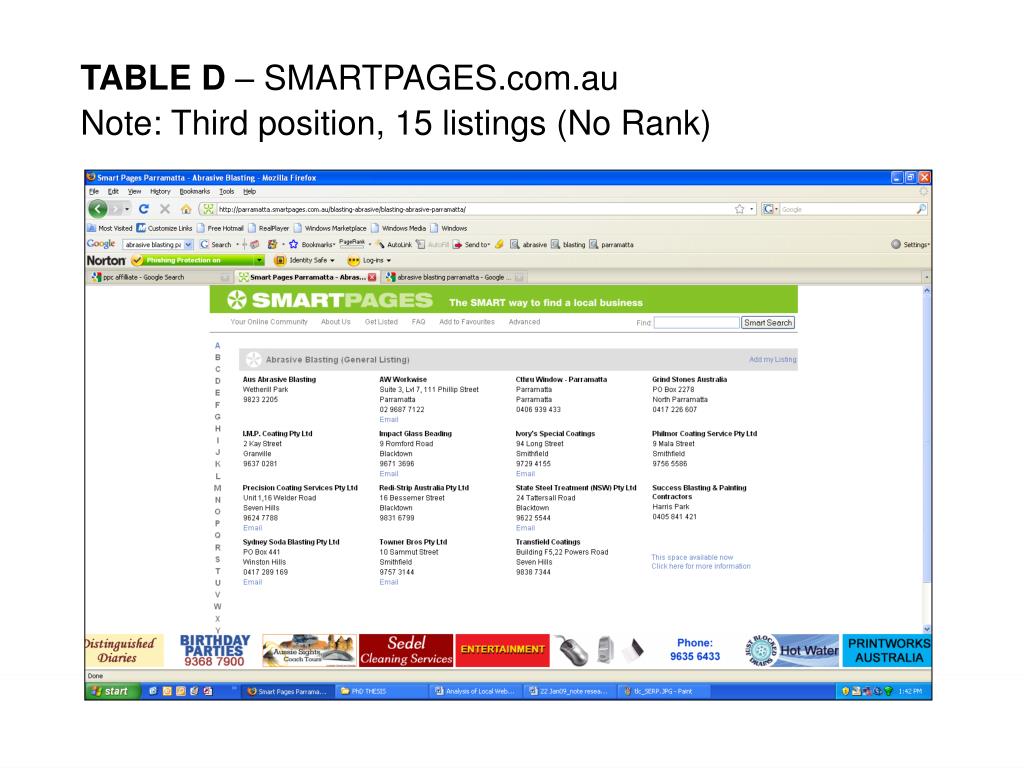Click the Advanced search link
The width and height of the screenshot is (1024, 768).
(524, 322)
